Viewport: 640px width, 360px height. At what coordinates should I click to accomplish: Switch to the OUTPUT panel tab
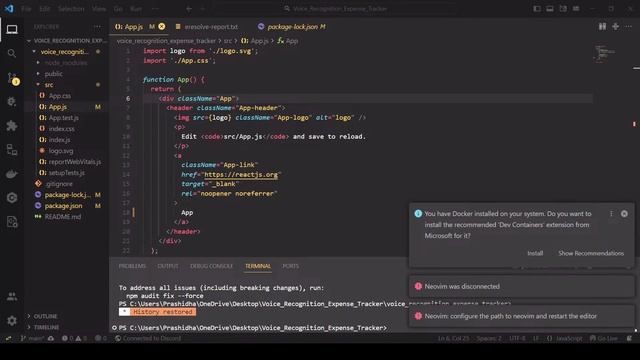pos(168,266)
